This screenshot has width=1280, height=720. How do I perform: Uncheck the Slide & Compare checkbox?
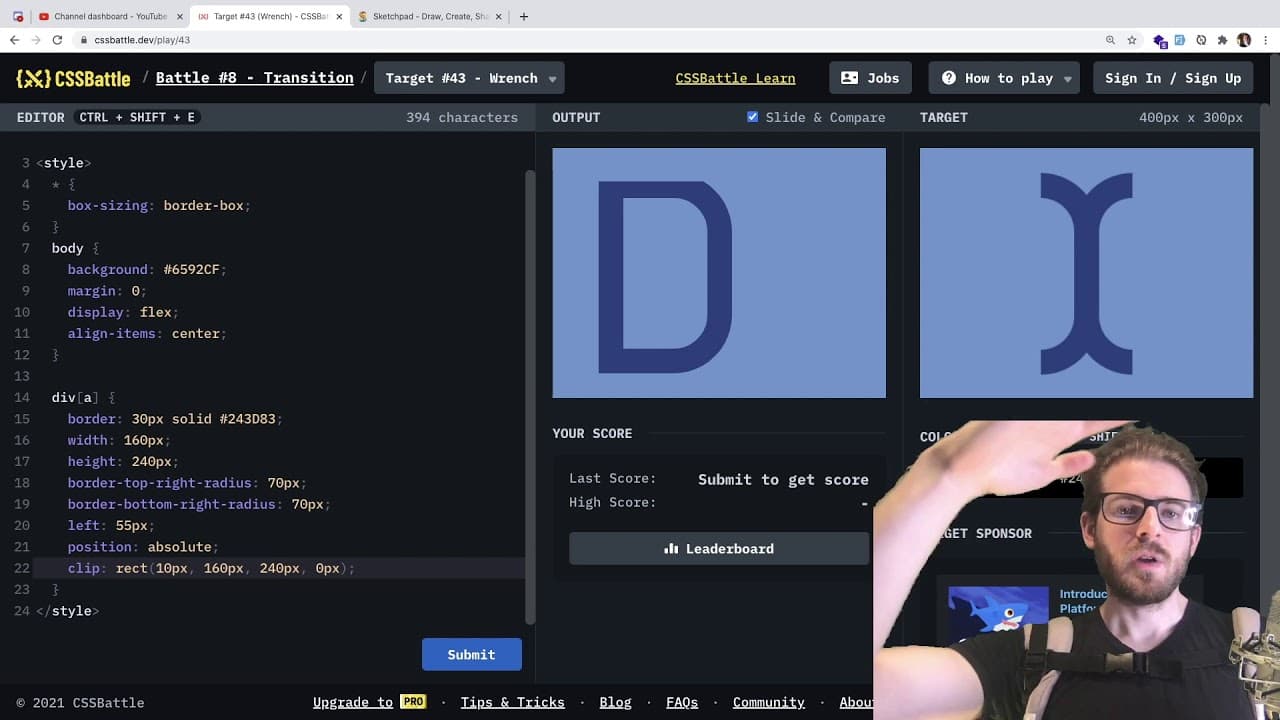752,117
